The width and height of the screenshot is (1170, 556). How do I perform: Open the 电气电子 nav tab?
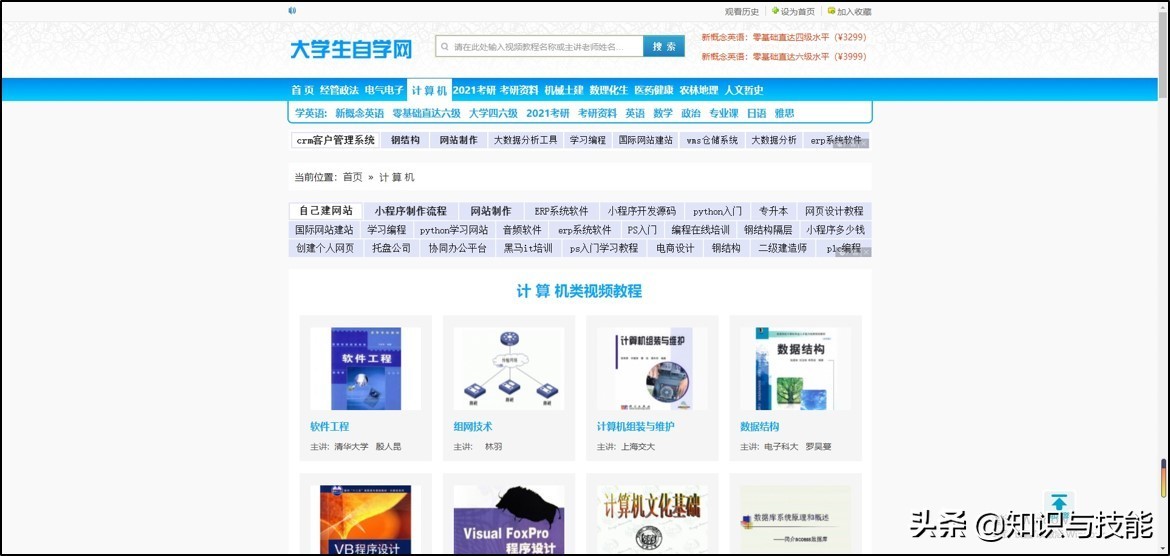pyautogui.click(x=384, y=90)
